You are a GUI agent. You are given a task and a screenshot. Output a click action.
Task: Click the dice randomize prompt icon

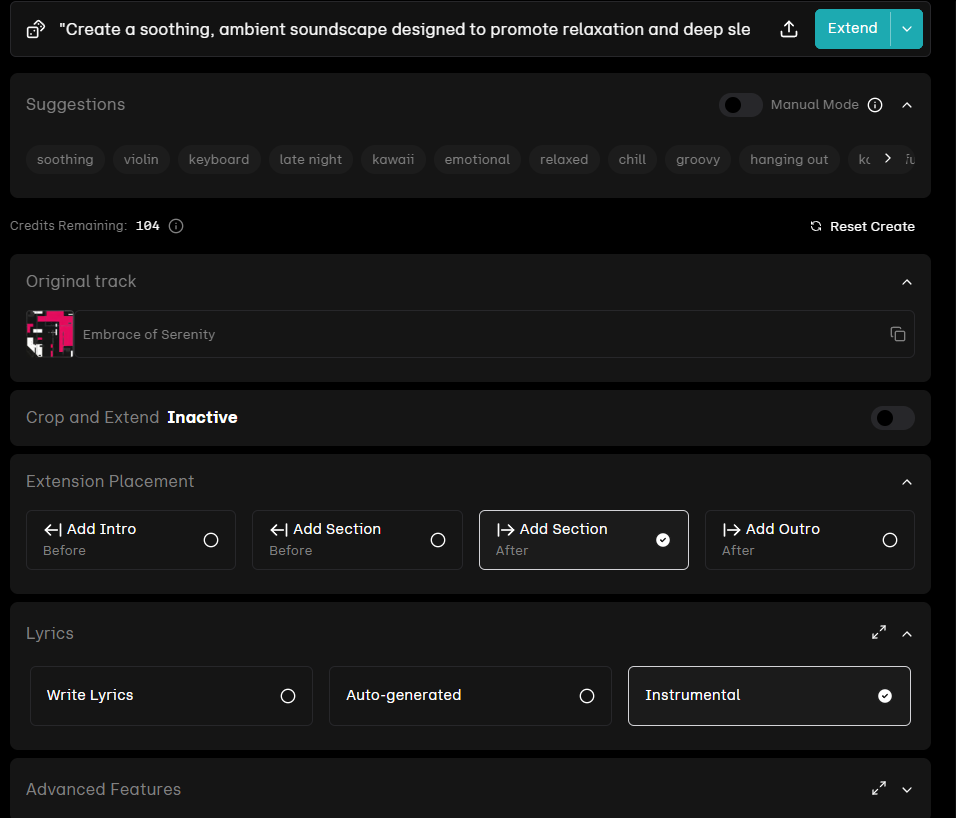[36, 29]
